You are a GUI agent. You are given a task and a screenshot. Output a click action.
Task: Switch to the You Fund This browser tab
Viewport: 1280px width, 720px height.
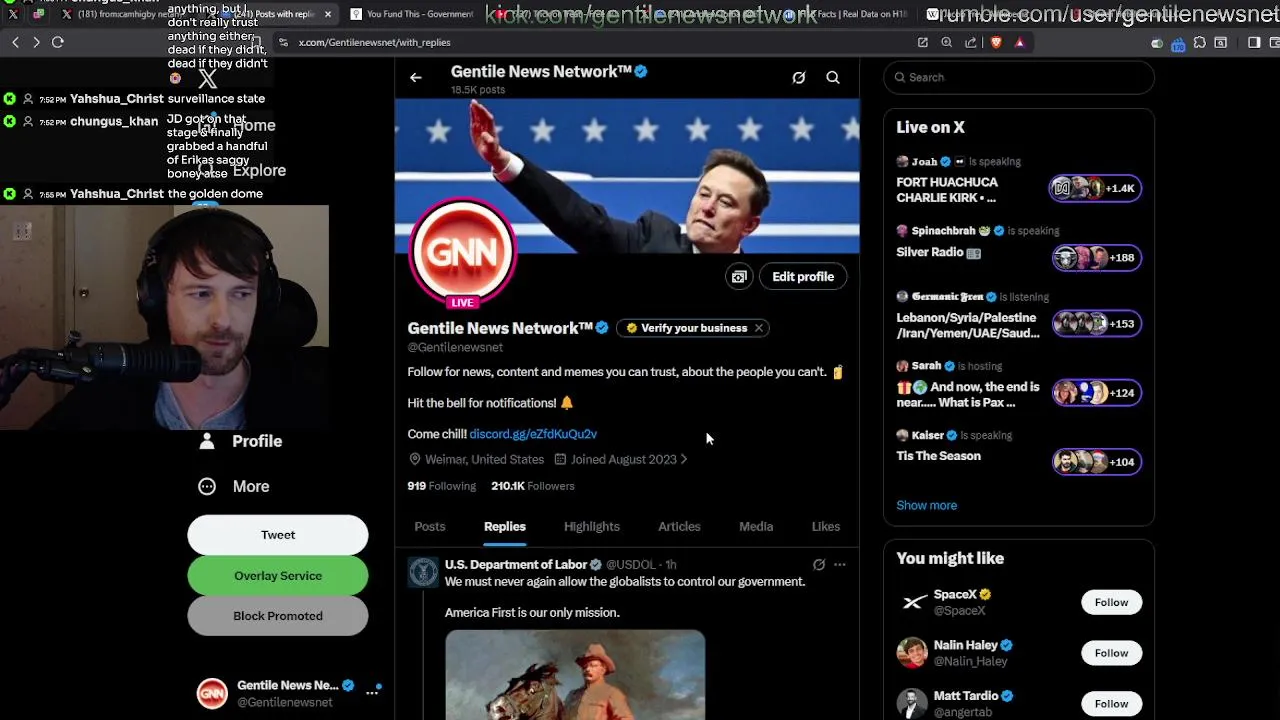[x=412, y=14]
